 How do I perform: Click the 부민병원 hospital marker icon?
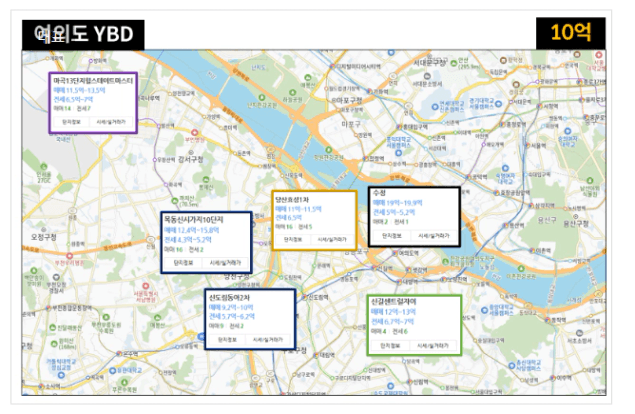[195, 132]
